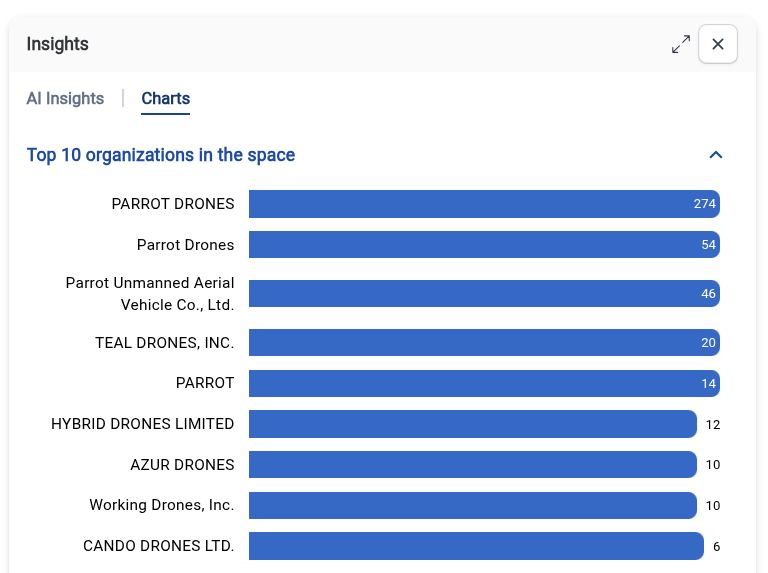Select the HYBRID DRONES LIMITED bar
Image resolution: width=768 pixels, height=573 pixels.
(x=473, y=424)
